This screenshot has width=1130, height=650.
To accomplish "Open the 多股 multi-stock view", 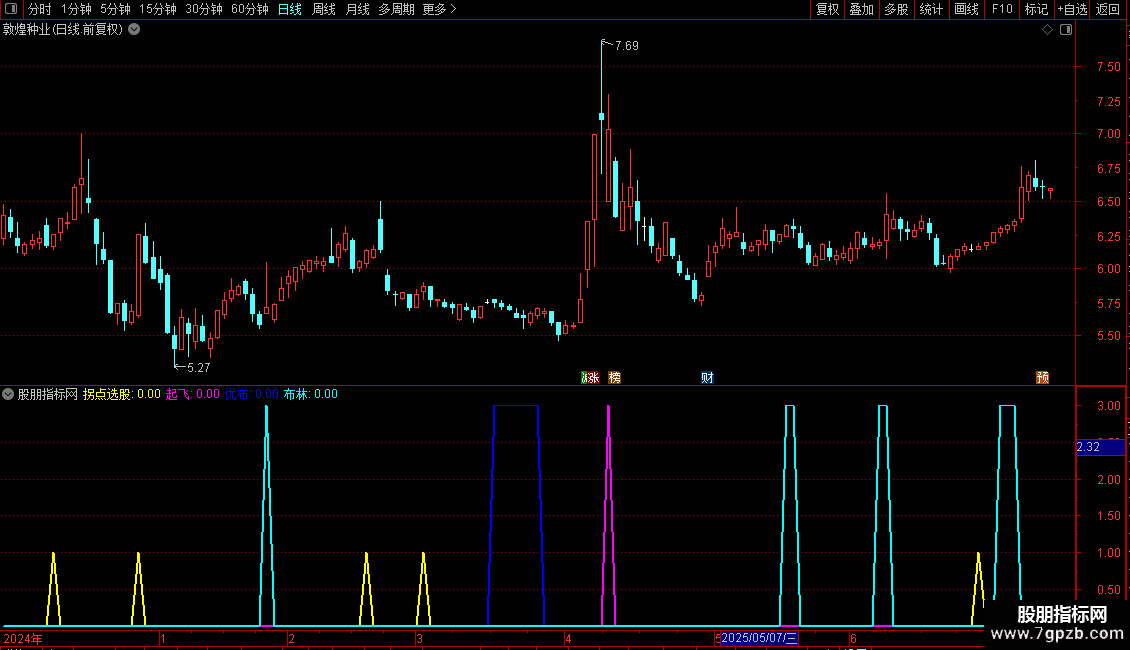I will [x=897, y=9].
